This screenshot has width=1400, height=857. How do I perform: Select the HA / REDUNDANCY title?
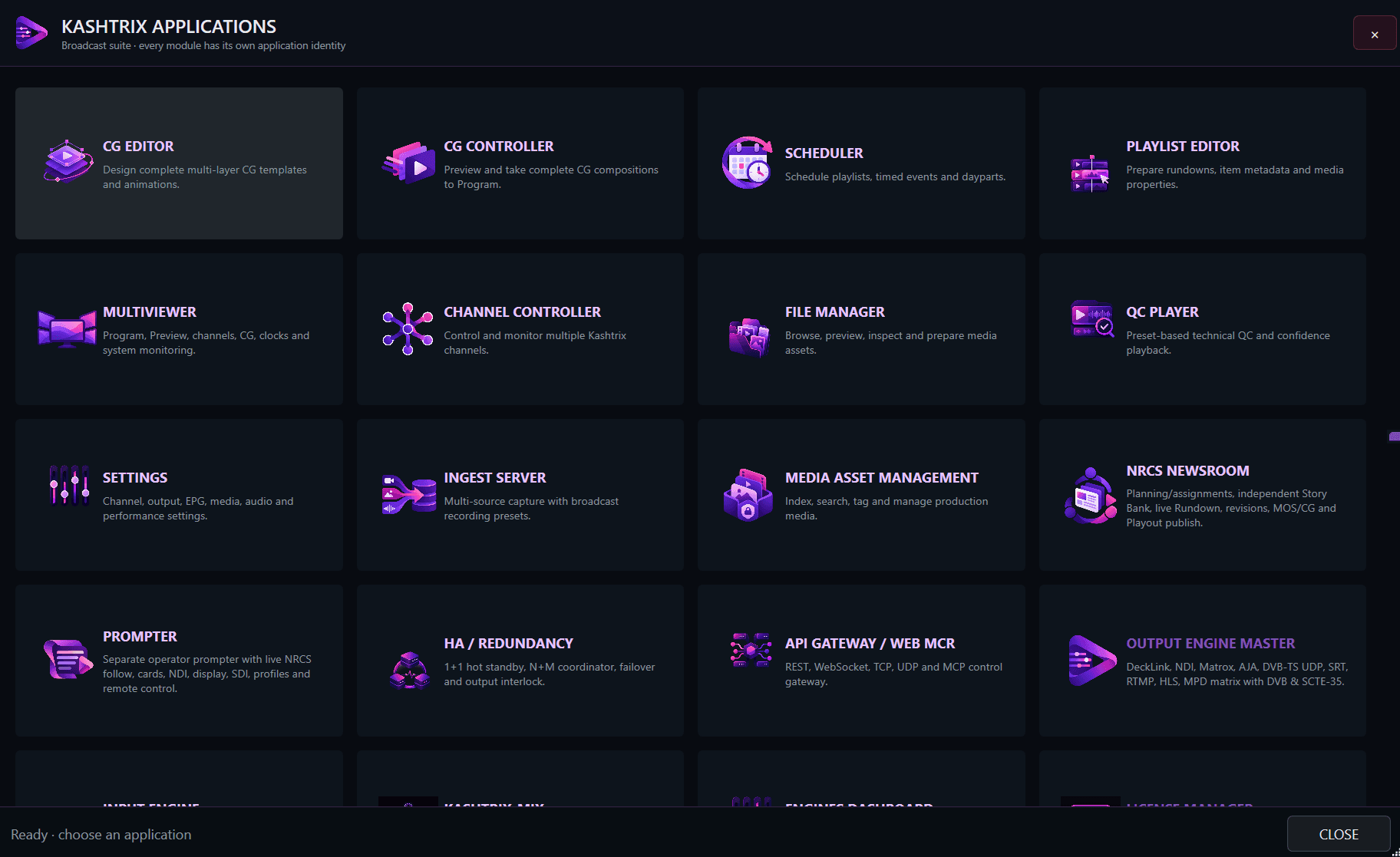point(508,643)
